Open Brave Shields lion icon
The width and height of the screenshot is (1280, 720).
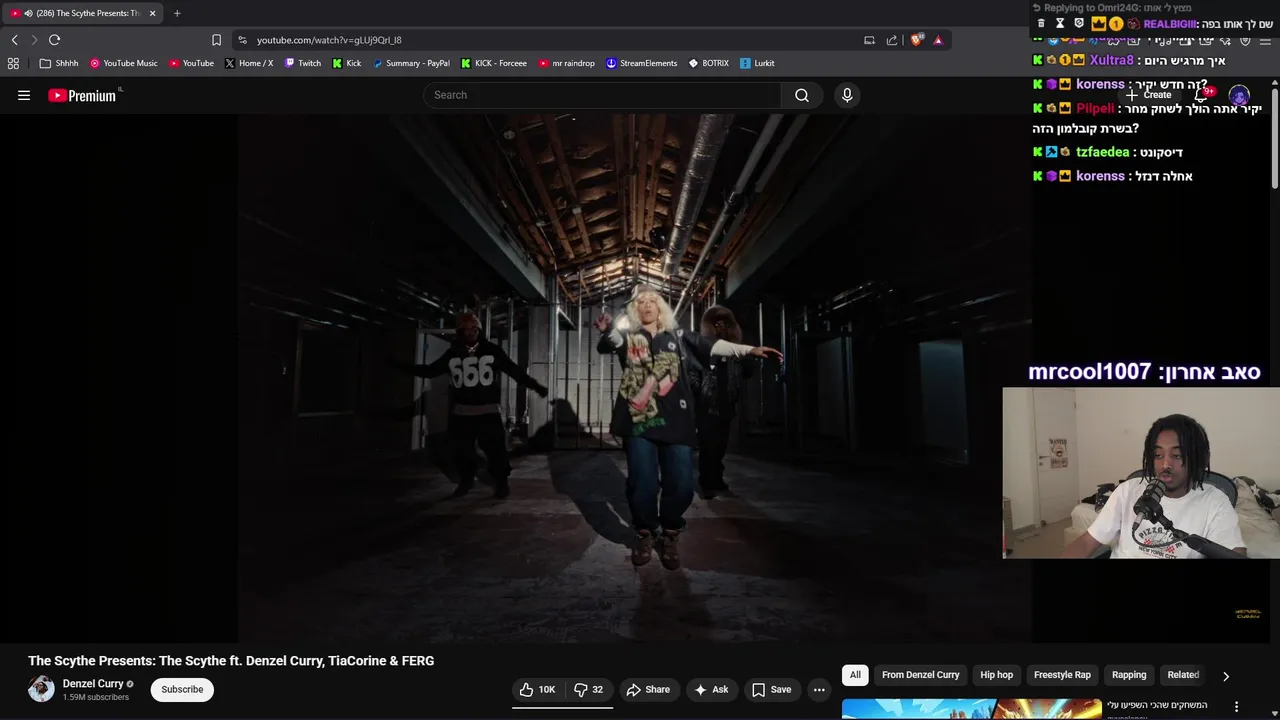coord(916,40)
